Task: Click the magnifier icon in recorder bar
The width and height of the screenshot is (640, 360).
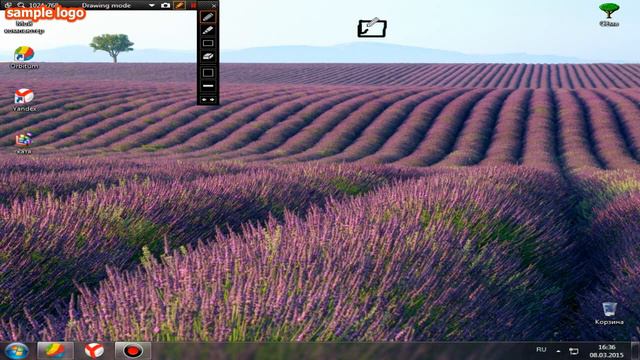Action: coord(20,5)
